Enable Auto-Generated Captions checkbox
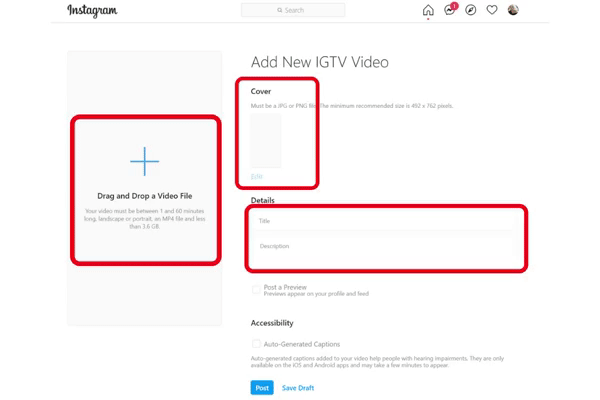Viewport: 600px width, 400px height. [256, 343]
